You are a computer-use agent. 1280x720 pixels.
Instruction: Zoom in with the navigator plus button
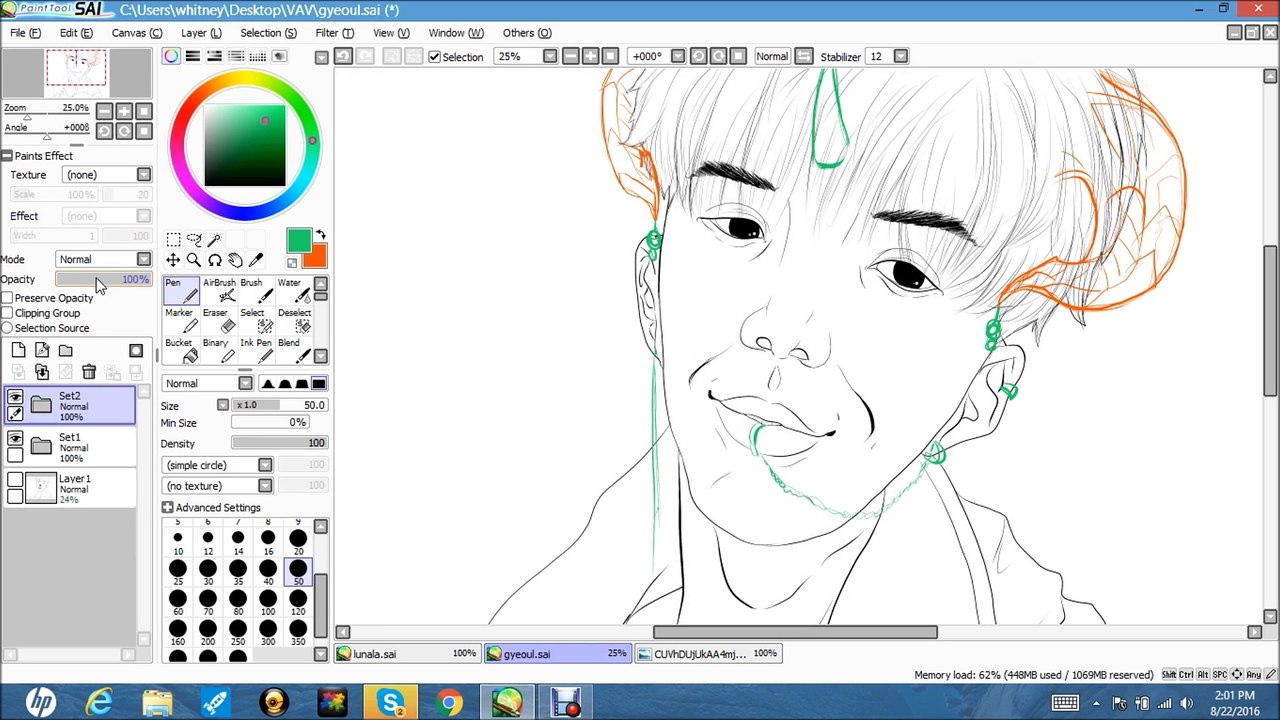[x=124, y=112]
